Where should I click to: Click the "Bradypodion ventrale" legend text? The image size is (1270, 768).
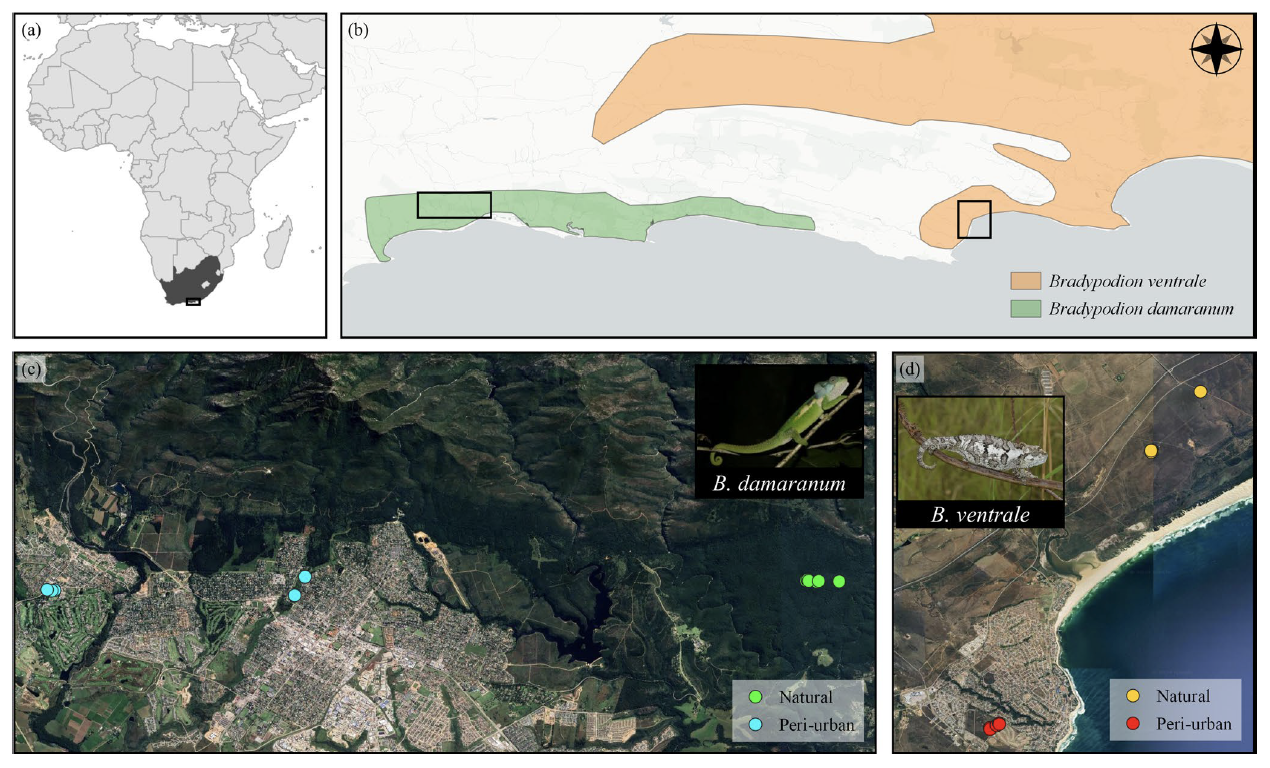coord(1122,280)
